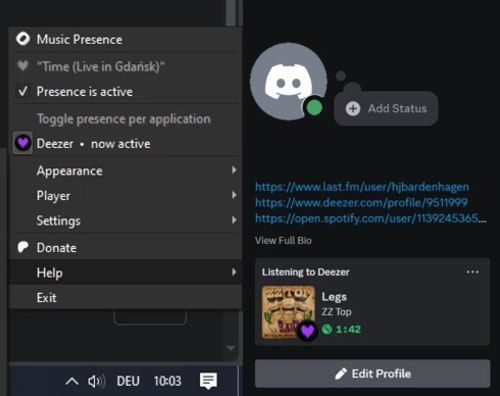Click the Music Presence logo icon
This screenshot has width=500, height=396.
point(23,39)
